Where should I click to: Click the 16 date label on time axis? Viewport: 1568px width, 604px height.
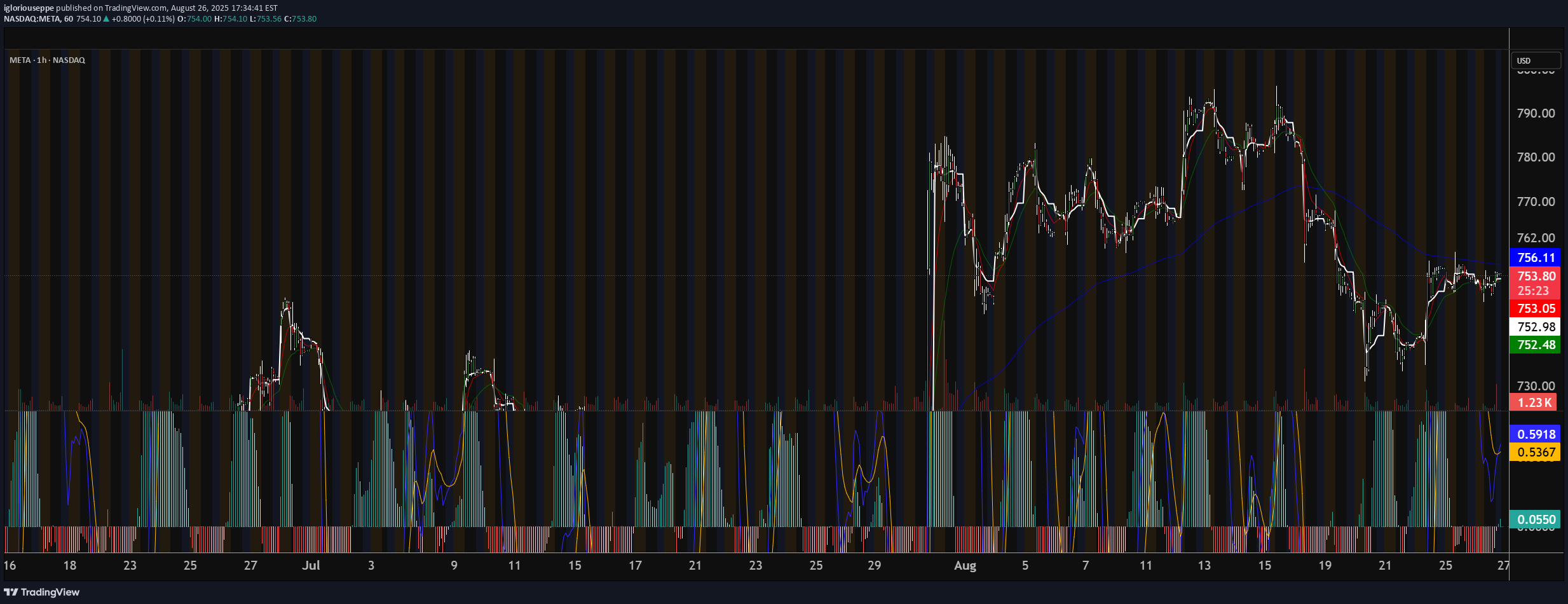point(10,565)
